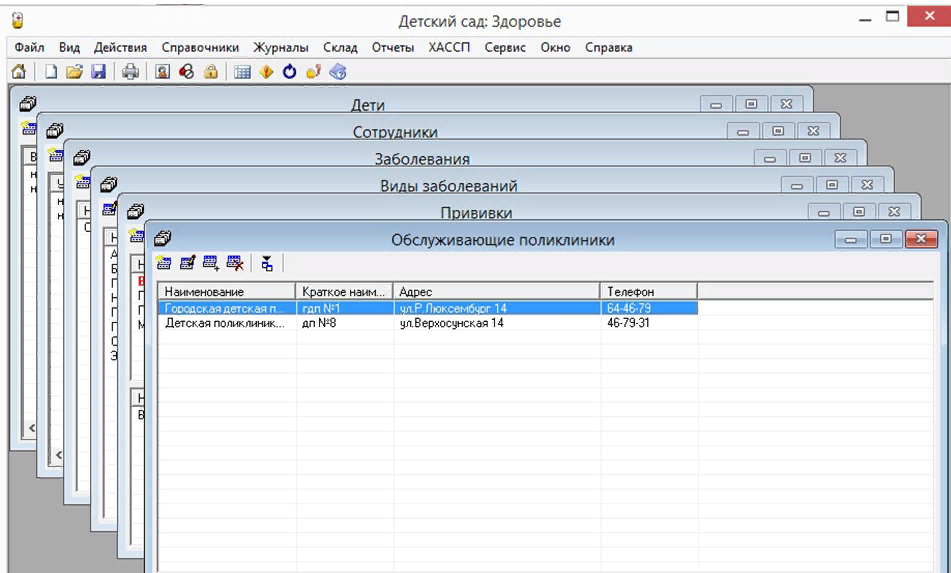This screenshot has height=573, width=951.
Task: Click the delete record icon with red X
Action: click(x=235, y=263)
